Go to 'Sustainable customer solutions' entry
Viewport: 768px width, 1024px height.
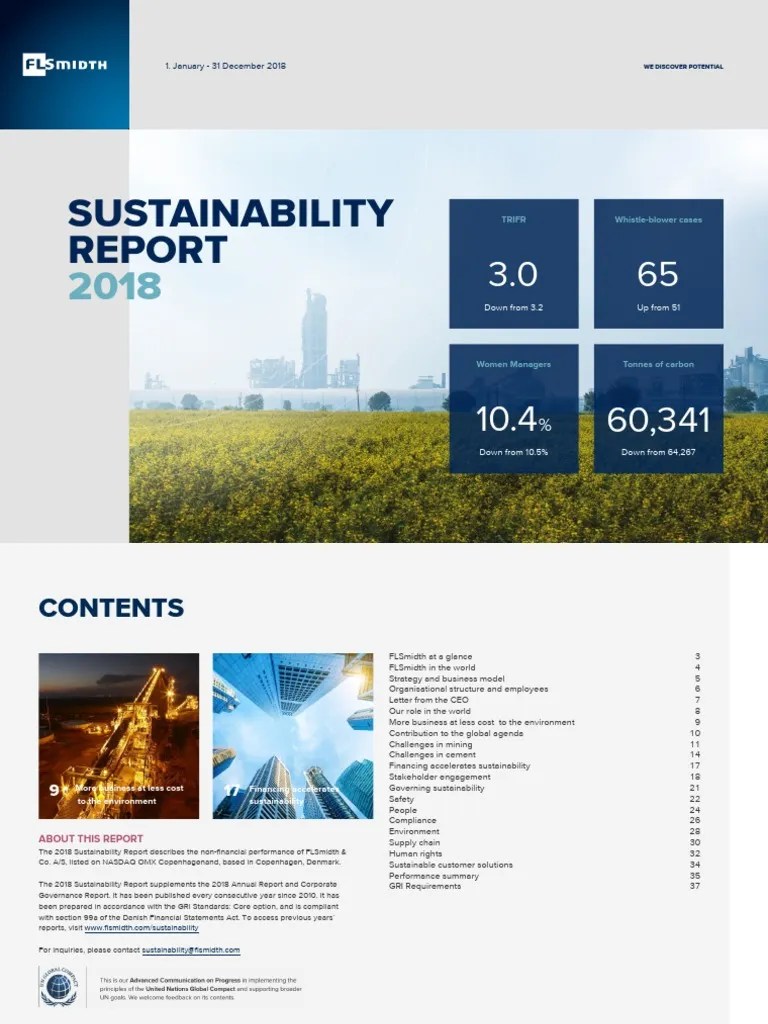click(x=451, y=865)
